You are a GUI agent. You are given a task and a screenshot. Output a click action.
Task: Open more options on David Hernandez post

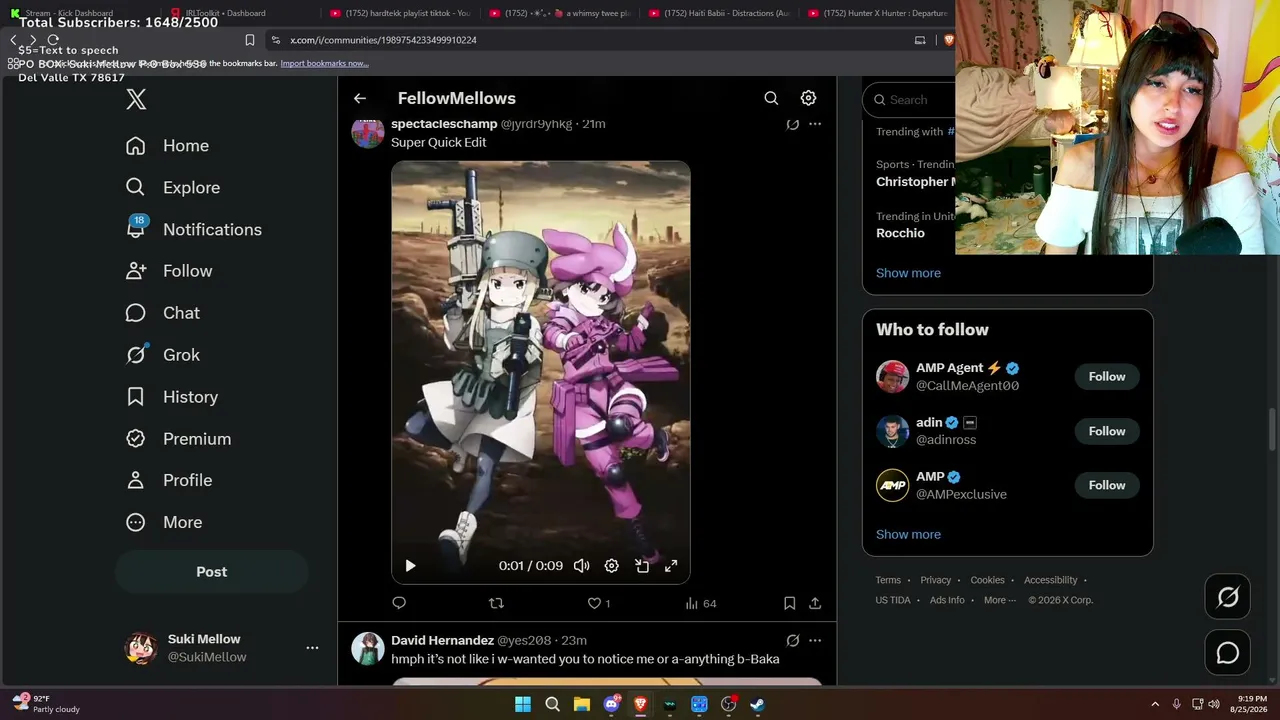pos(815,640)
